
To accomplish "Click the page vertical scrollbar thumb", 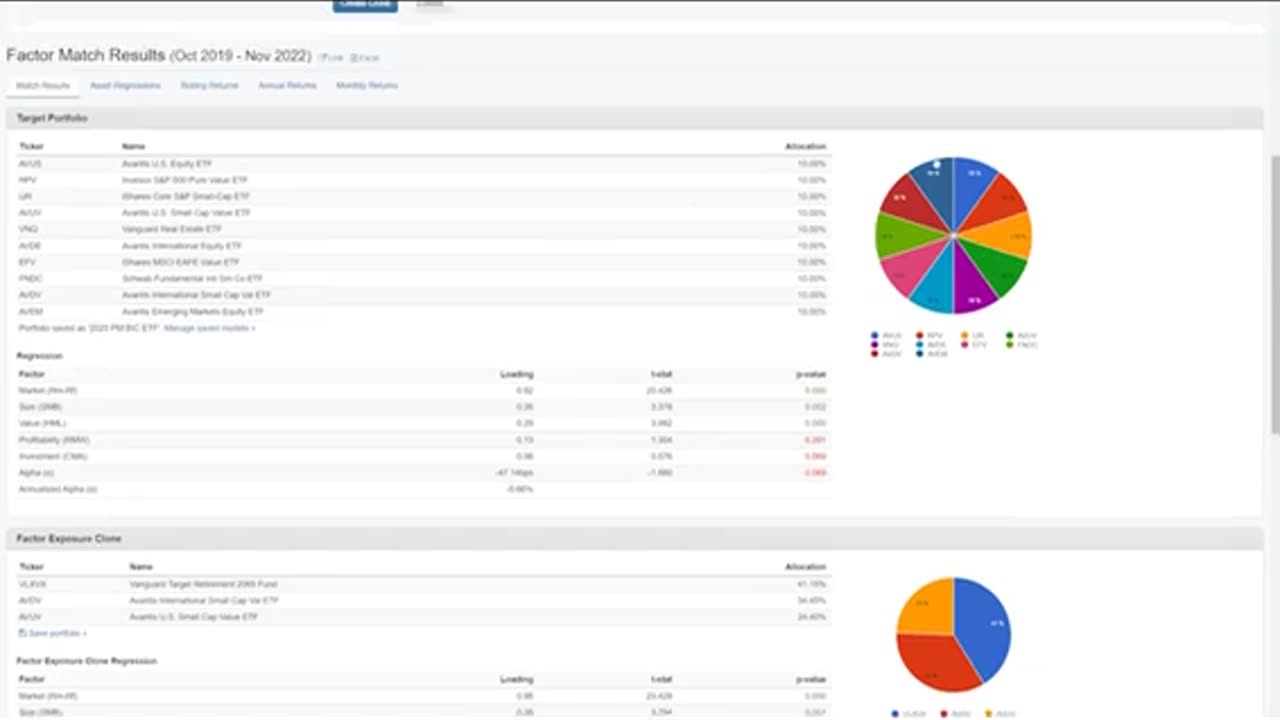I will point(1274,295).
